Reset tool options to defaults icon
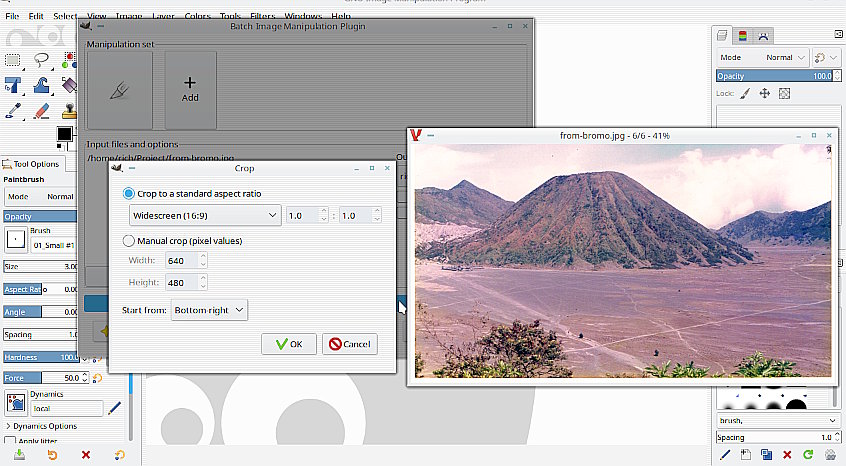The width and height of the screenshot is (846, 466). point(119,455)
